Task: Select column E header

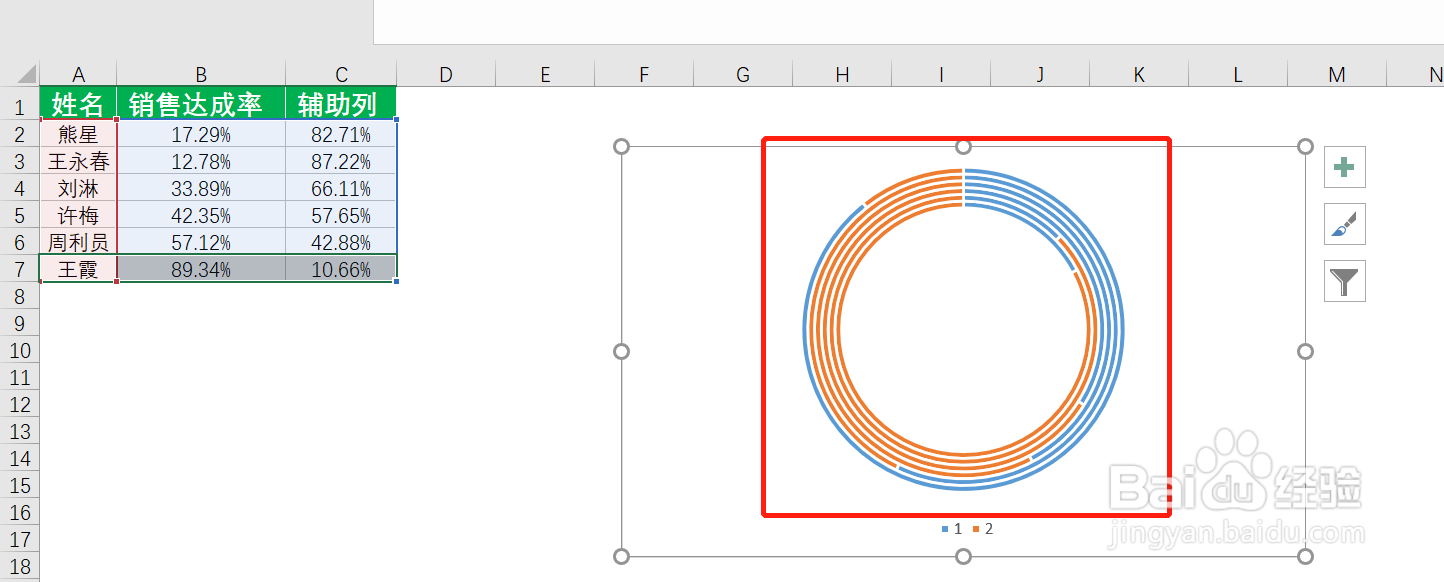Action: pos(545,74)
